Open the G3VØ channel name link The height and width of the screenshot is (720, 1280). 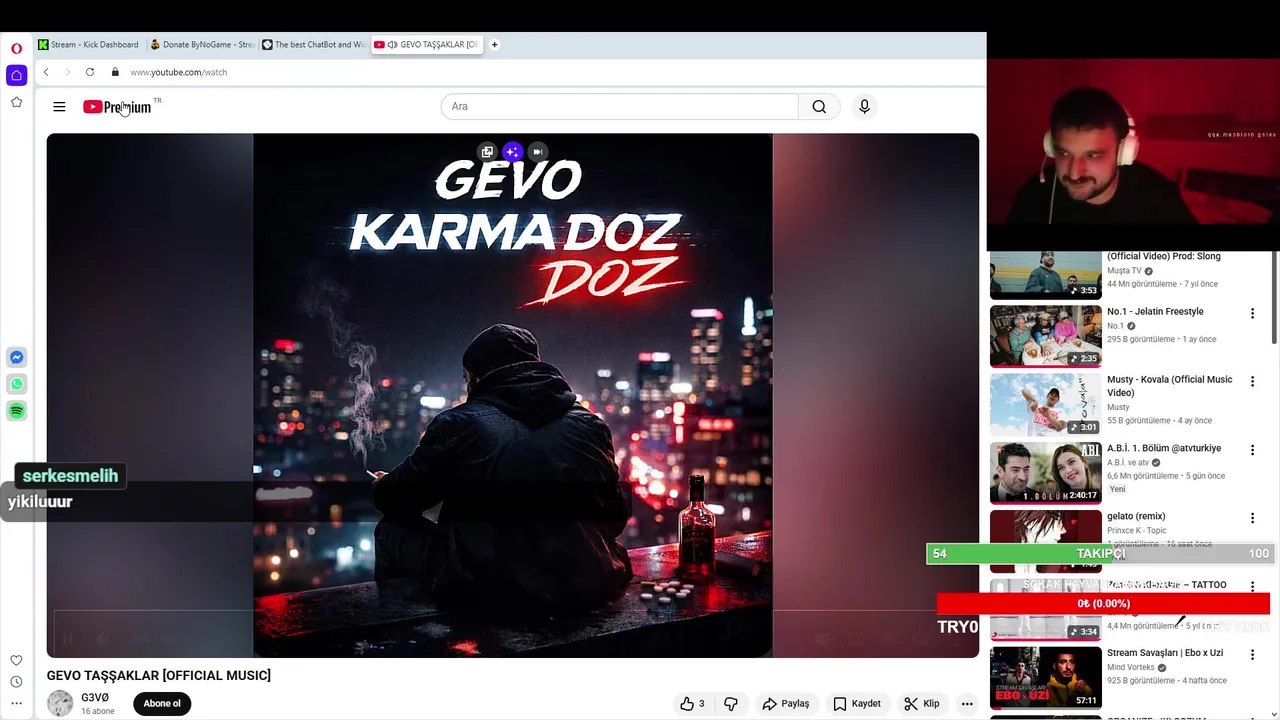(x=95, y=698)
